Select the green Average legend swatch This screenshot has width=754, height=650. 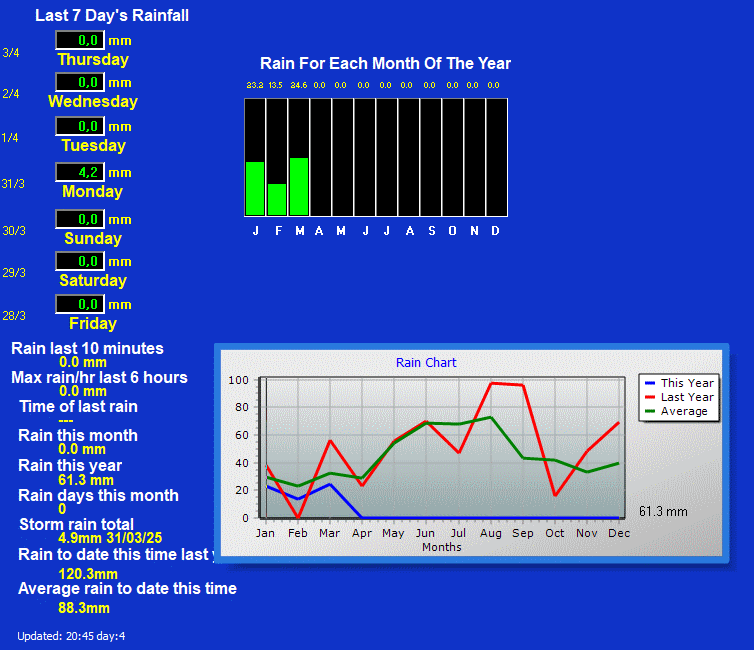point(650,411)
